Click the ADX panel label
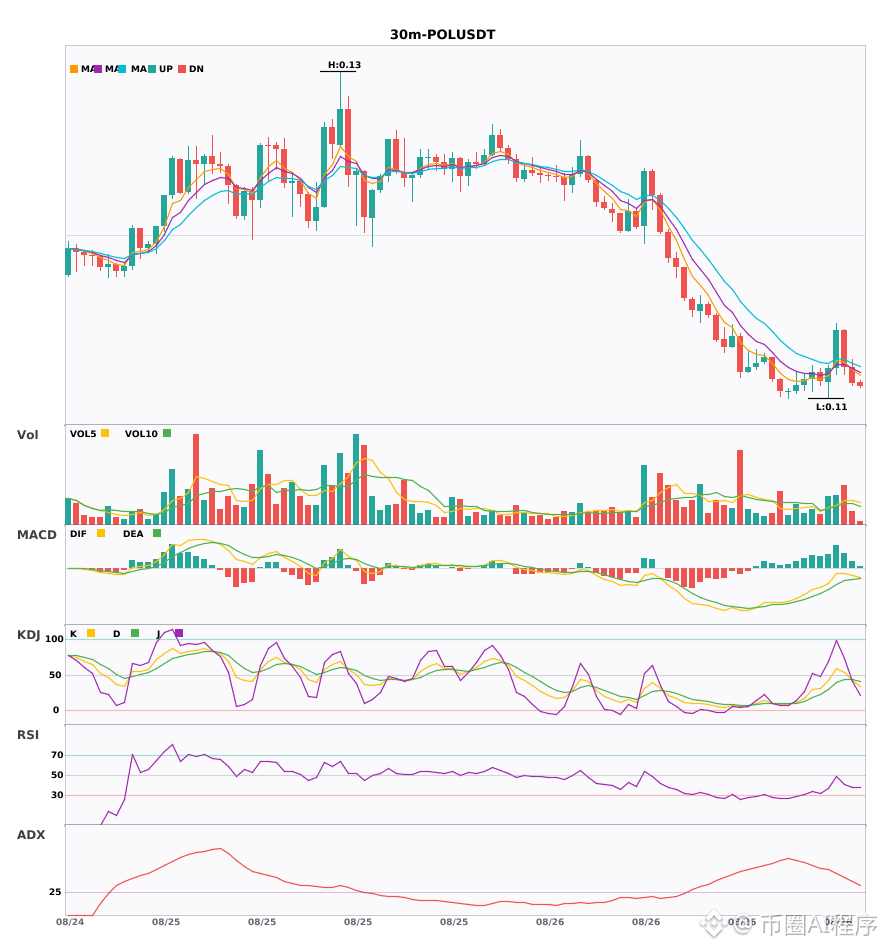 (31, 834)
